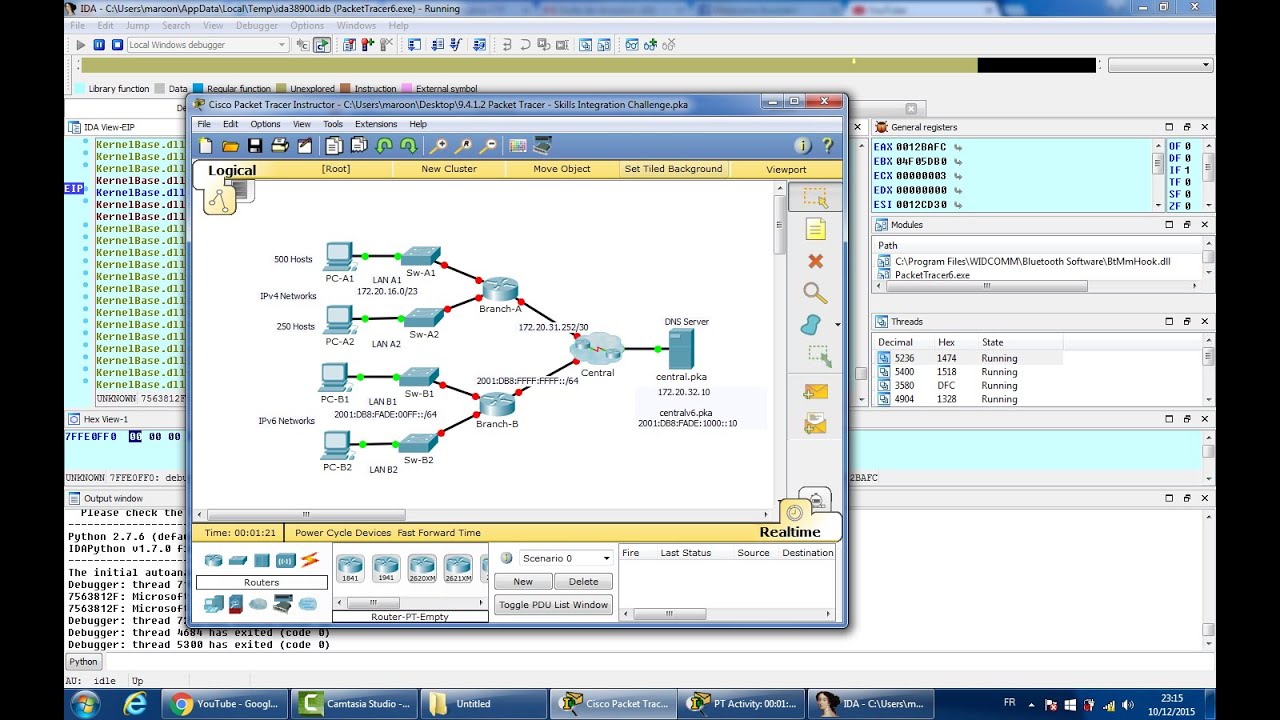Zoom in on the topology

(x=439, y=146)
